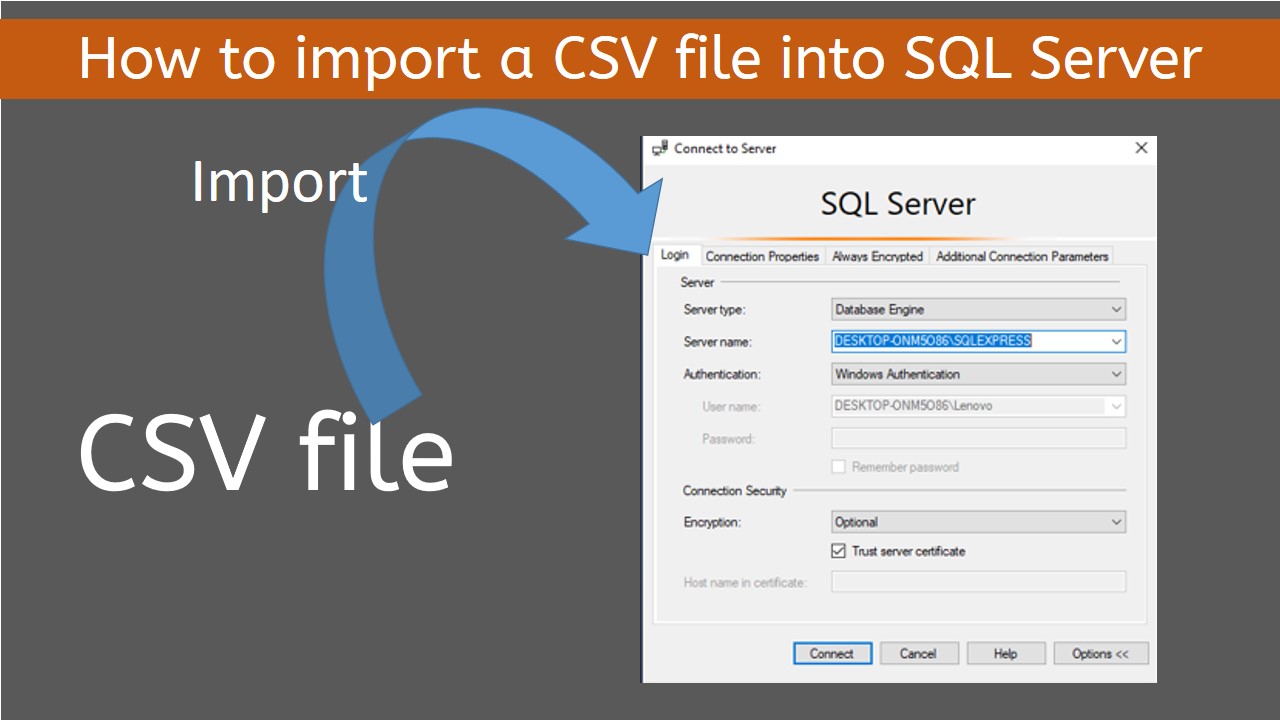This screenshot has width=1280, height=720.
Task: Click the Connect button
Action: [x=832, y=653]
